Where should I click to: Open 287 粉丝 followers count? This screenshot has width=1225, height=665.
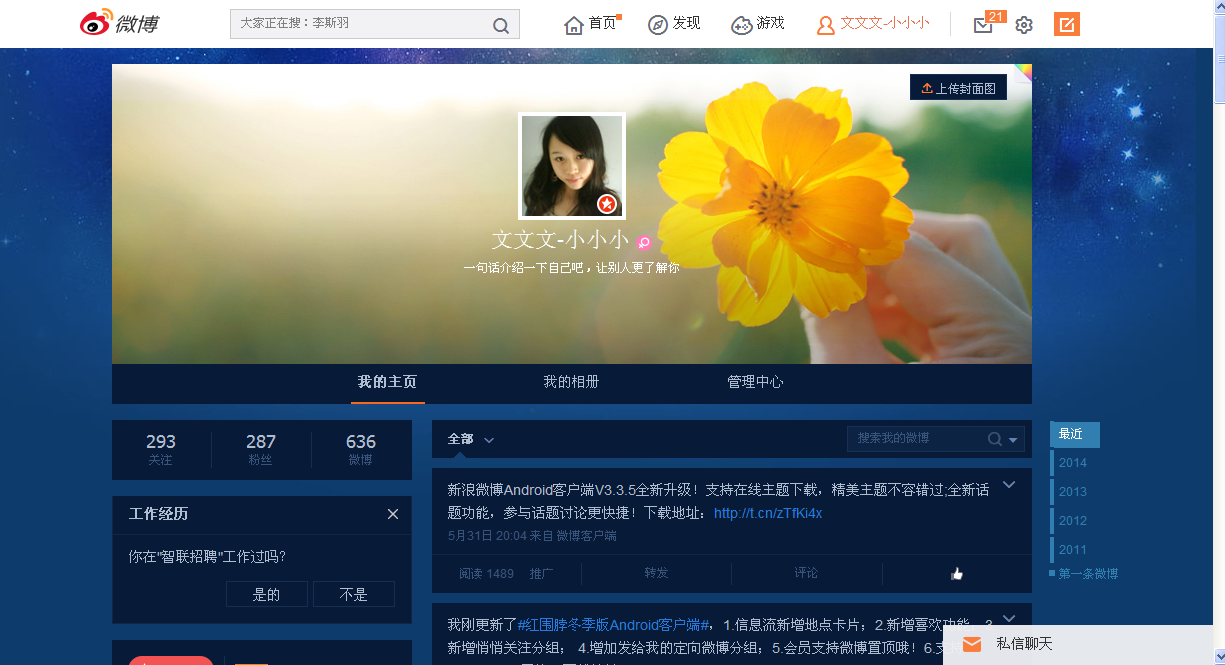click(261, 450)
